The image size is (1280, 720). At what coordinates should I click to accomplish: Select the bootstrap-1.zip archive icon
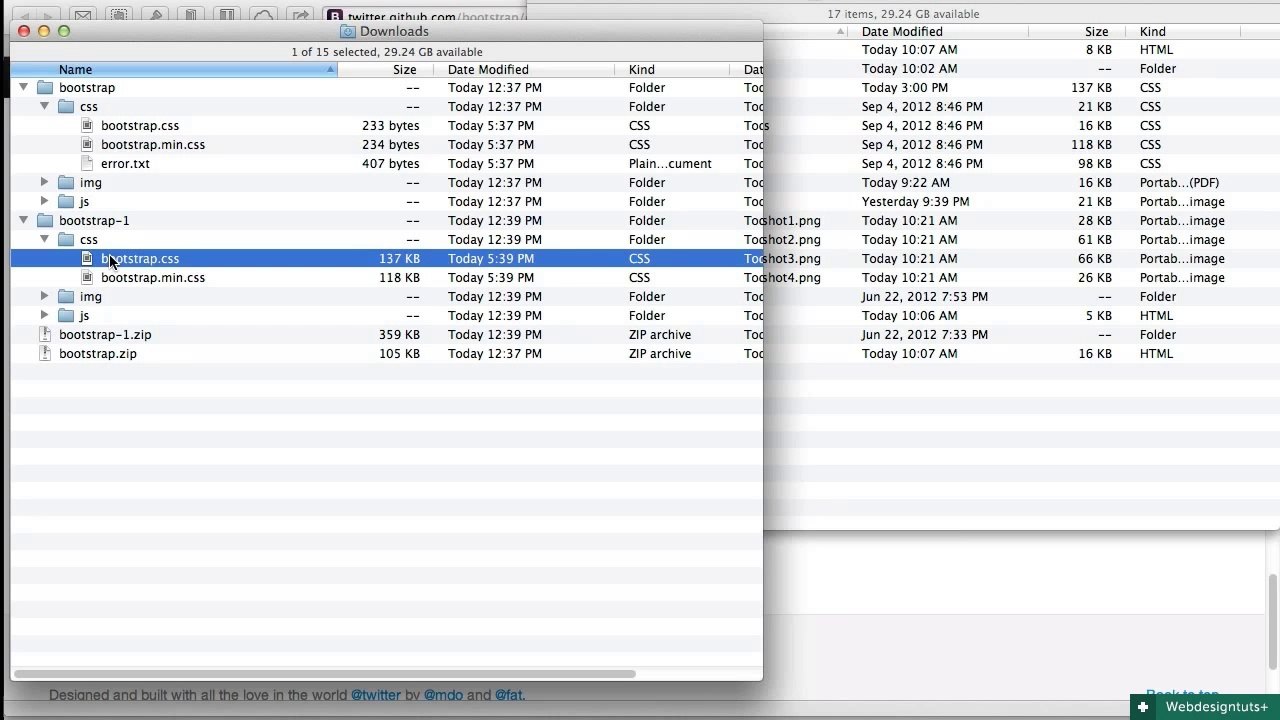click(x=45, y=334)
